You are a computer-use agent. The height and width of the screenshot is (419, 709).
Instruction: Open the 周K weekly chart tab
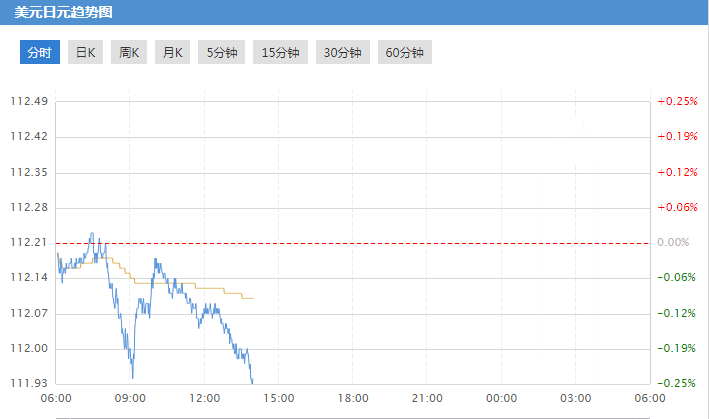click(129, 53)
